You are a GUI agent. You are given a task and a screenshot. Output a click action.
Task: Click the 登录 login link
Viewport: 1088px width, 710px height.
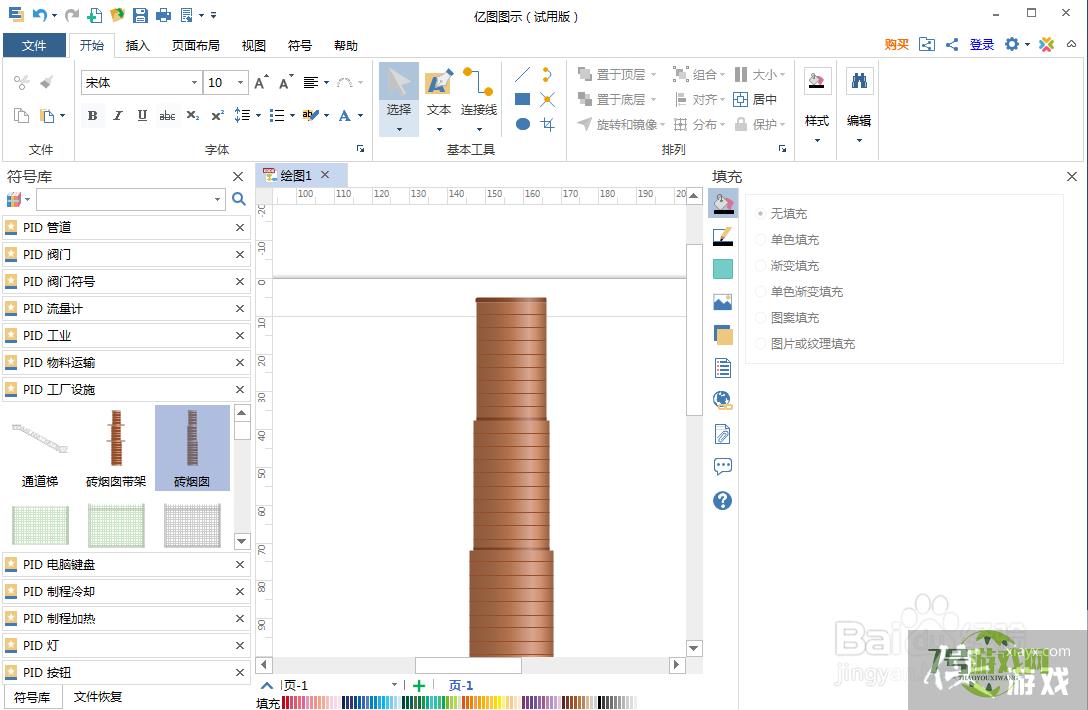coord(982,44)
